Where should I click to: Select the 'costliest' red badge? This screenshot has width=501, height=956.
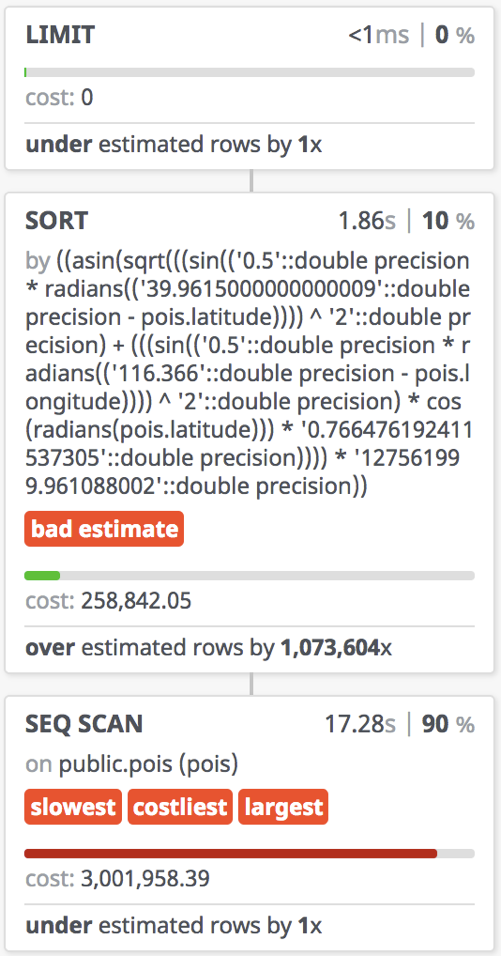(x=180, y=807)
